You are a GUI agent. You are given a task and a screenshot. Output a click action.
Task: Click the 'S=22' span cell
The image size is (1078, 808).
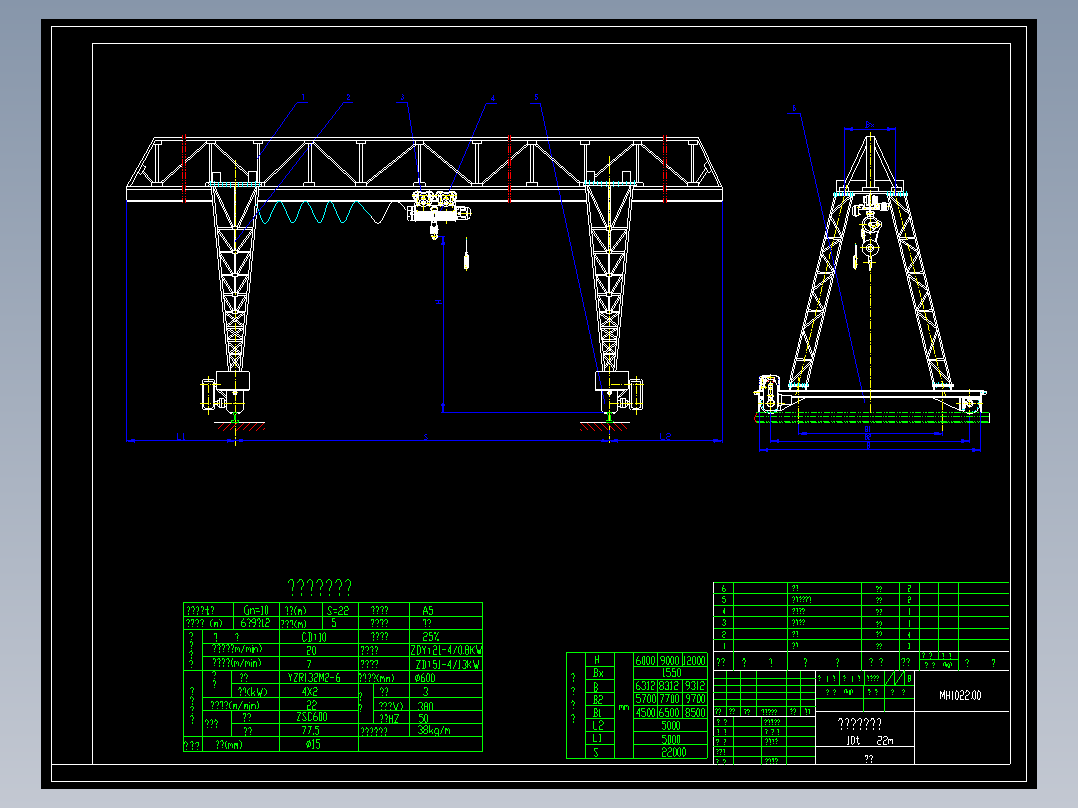click(338, 610)
